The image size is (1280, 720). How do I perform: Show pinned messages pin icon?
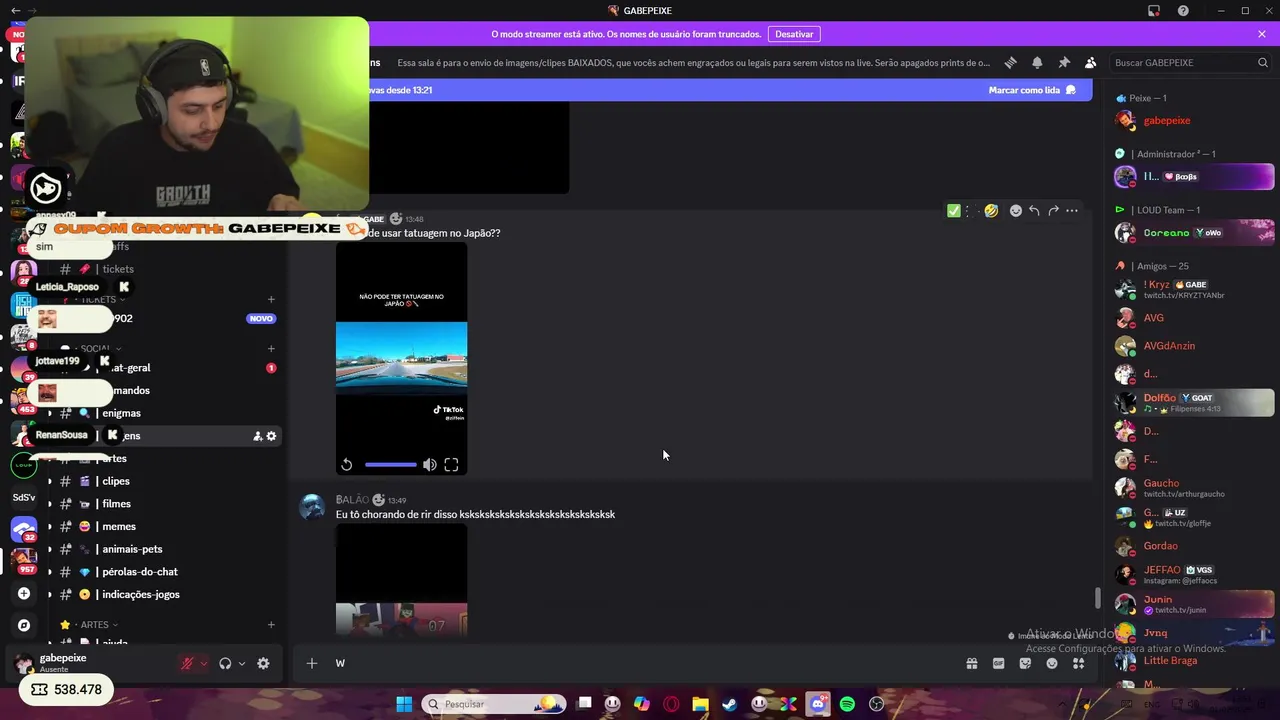coord(1064,62)
